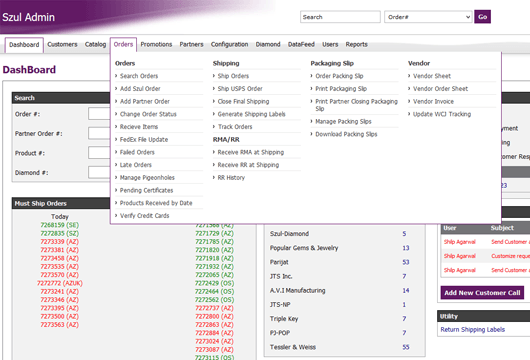Screen dimensions: 530x360
Task: Open Verify Credit Cards
Action: tap(144, 216)
